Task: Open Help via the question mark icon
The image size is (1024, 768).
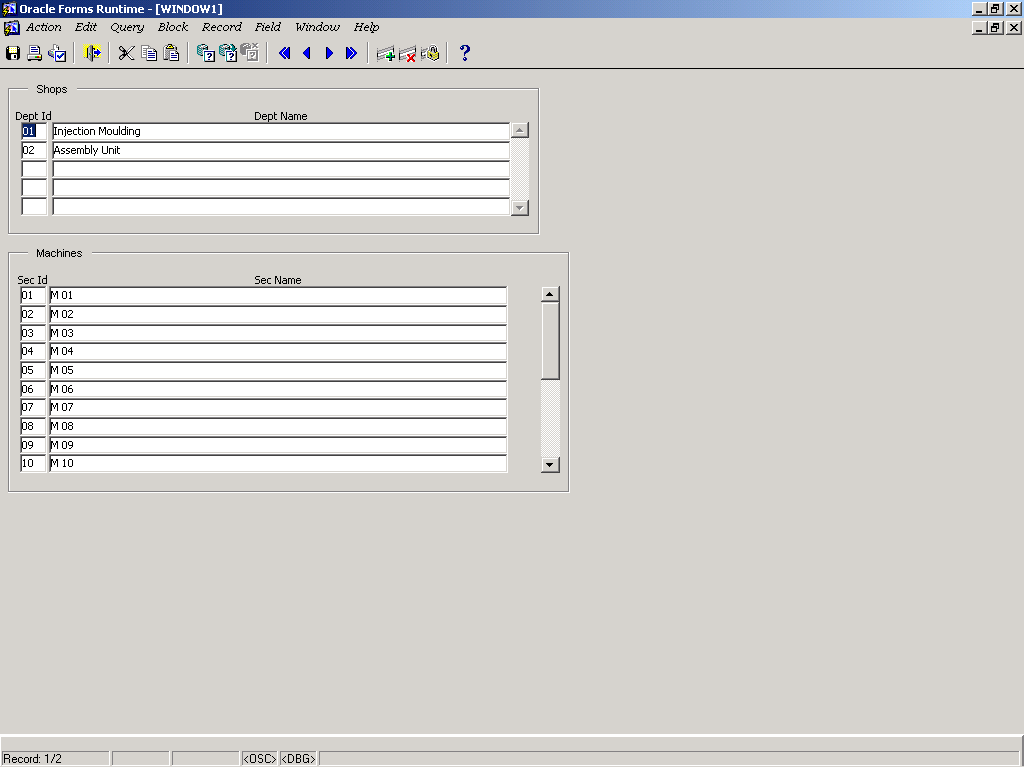Action: (464, 53)
